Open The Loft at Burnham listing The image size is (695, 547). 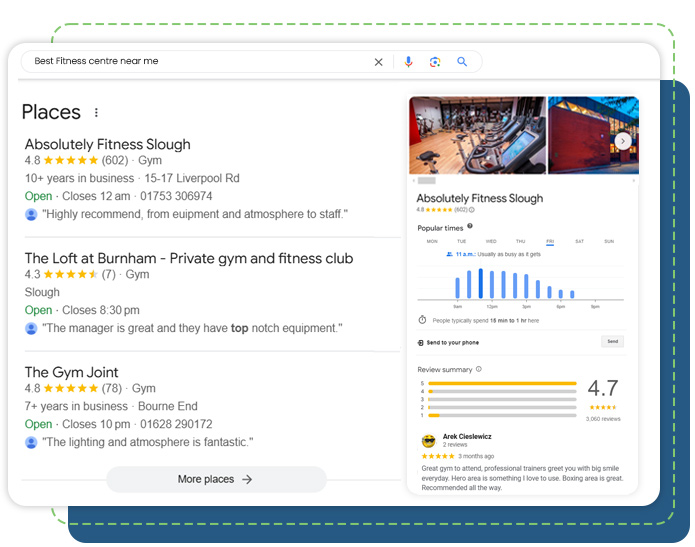tap(188, 258)
